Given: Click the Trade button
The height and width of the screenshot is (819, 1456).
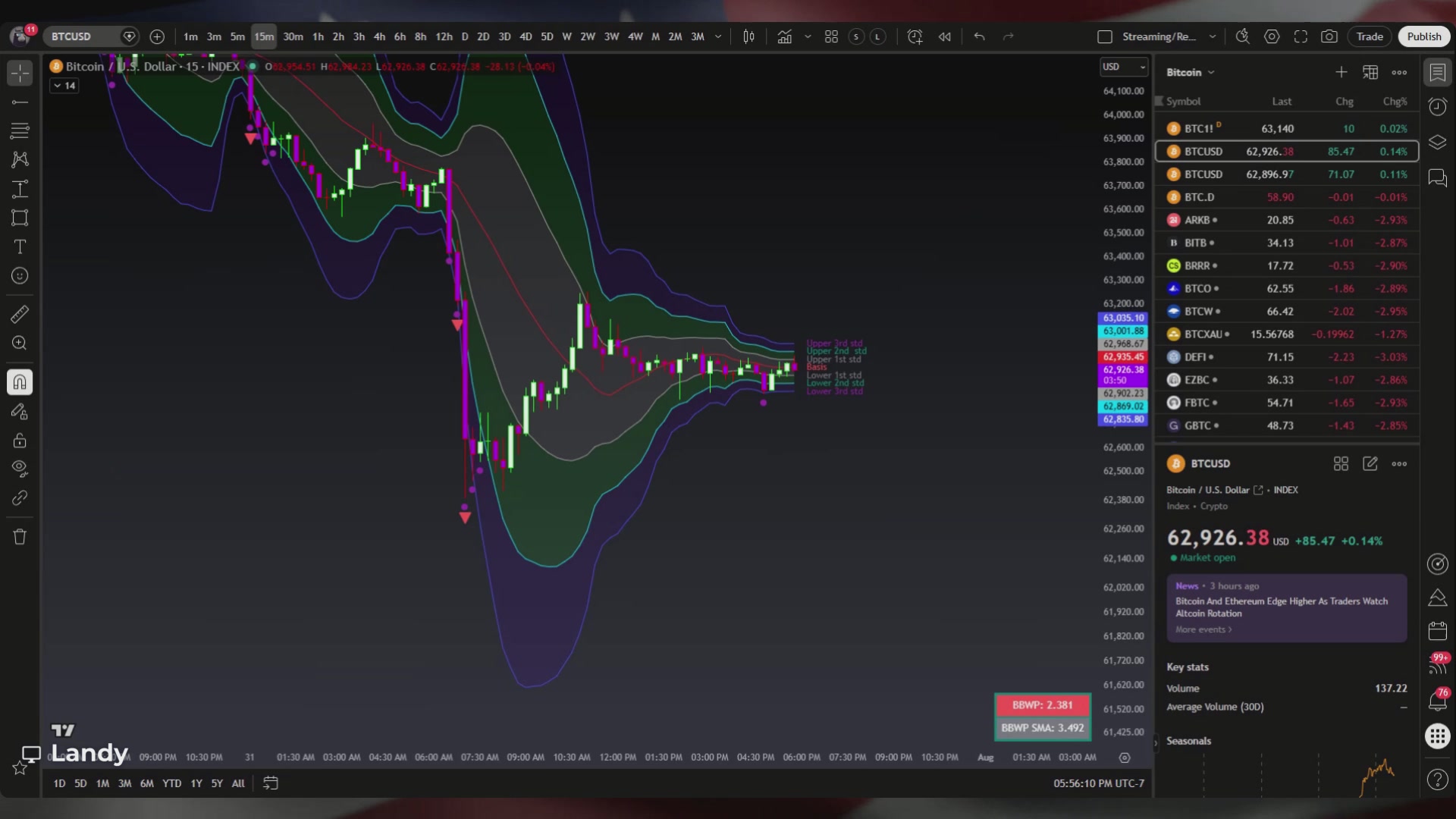Looking at the screenshot, I should pos(1370,36).
